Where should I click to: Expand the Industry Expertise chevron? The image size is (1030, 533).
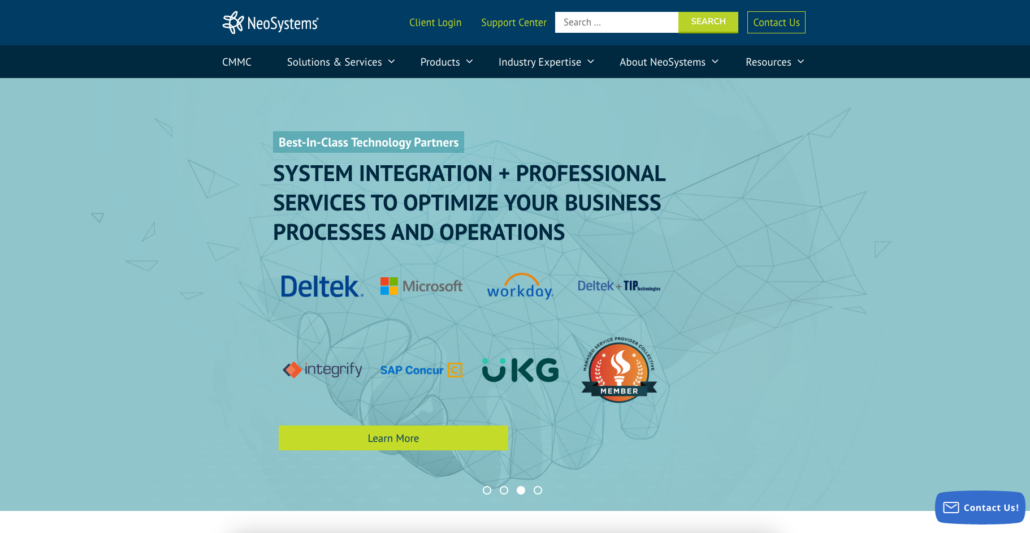click(591, 62)
